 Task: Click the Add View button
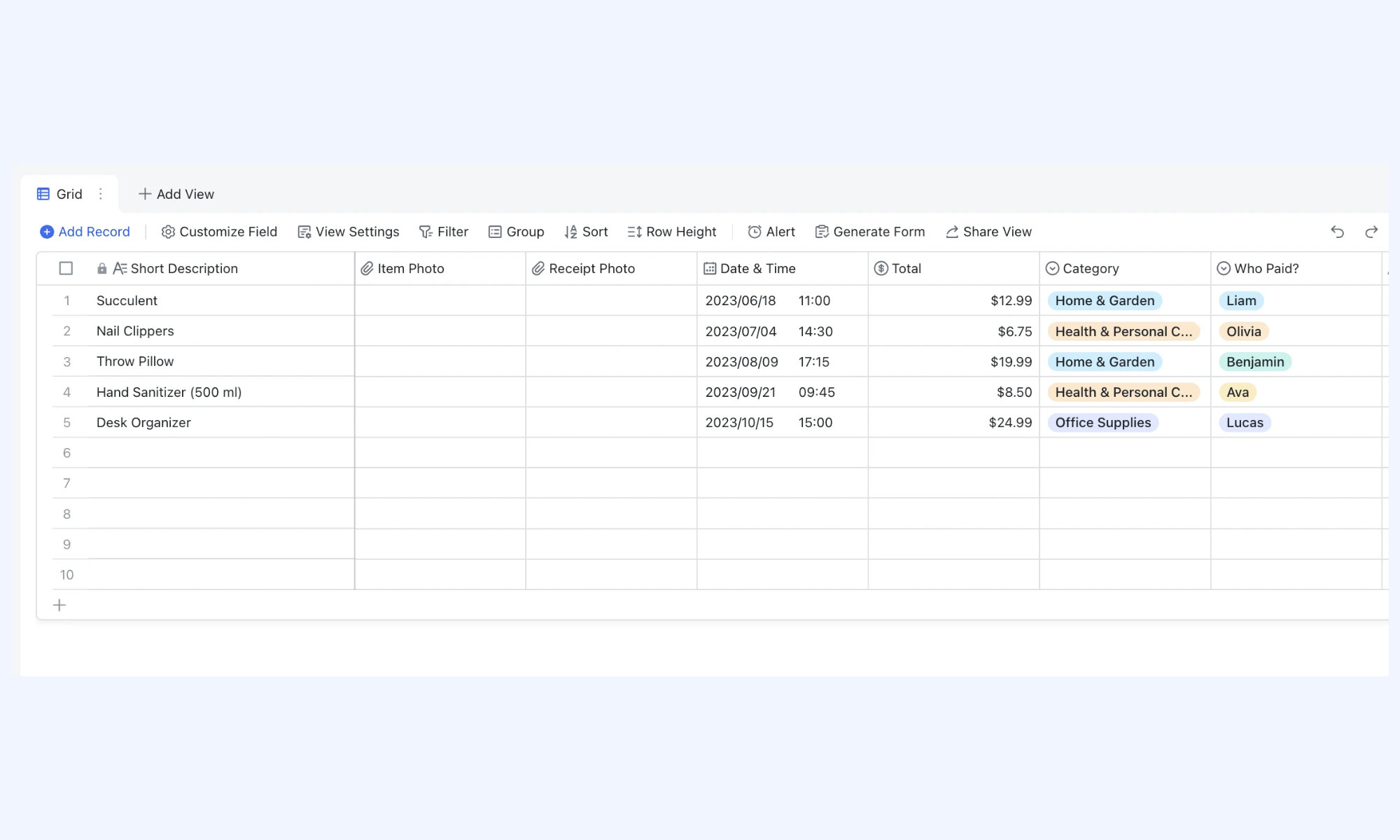point(176,194)
